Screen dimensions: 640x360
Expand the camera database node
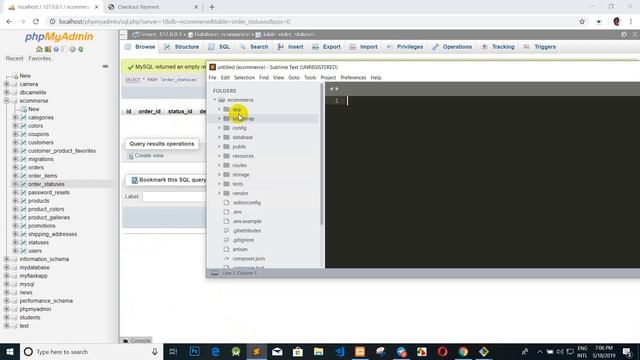[7, 84]
